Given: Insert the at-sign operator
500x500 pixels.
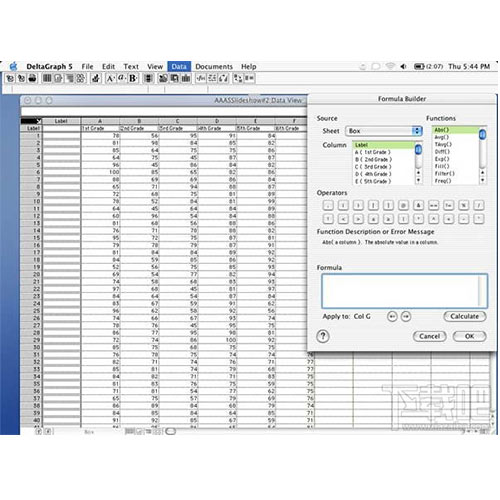Looking at the screenshot, I should [403, 205].
